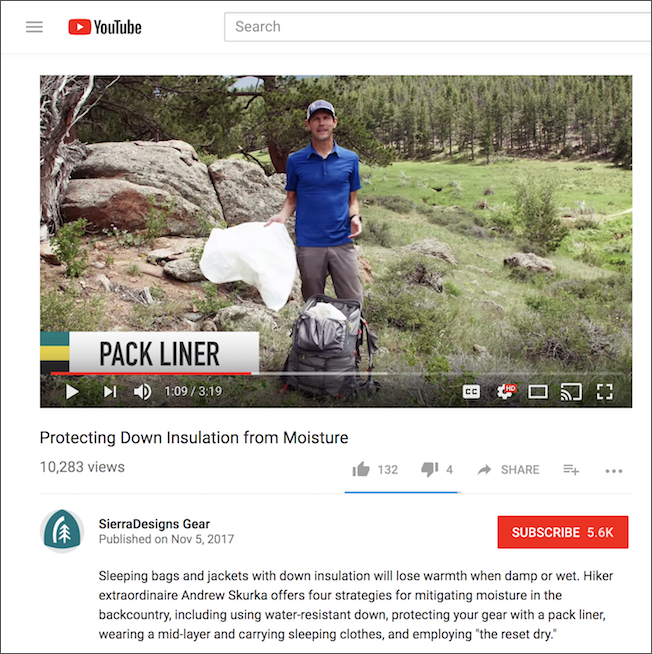Cast video to a TV
652x654 pixels.
click(x=571, y=392)
